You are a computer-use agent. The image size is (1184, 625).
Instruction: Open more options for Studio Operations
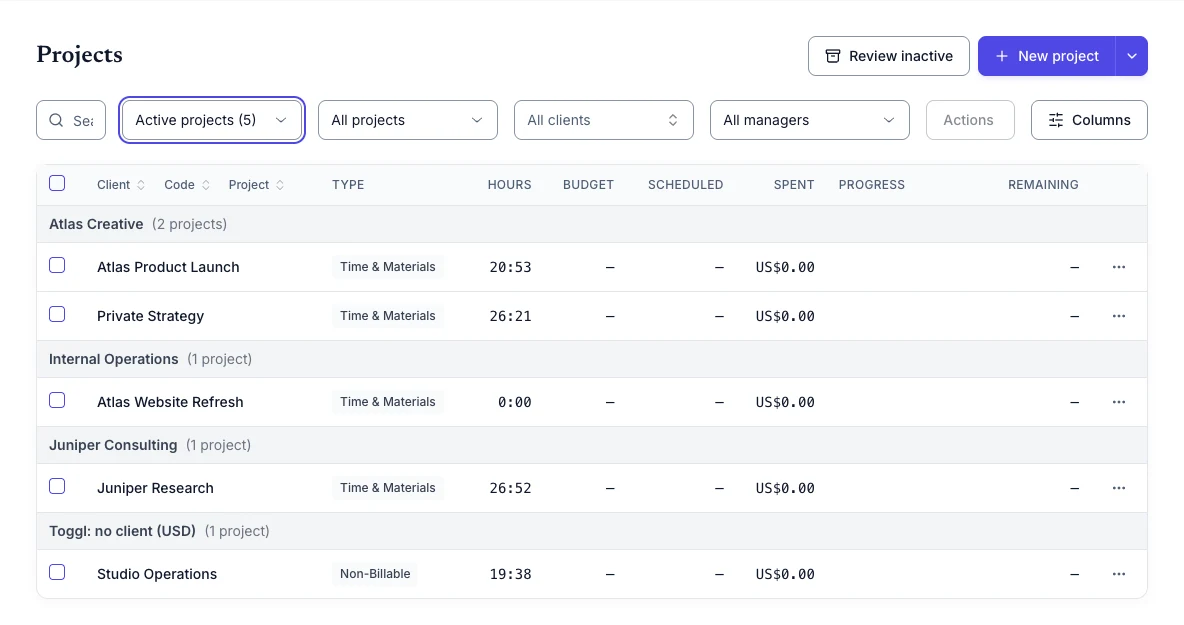[x=1118, y=574]
